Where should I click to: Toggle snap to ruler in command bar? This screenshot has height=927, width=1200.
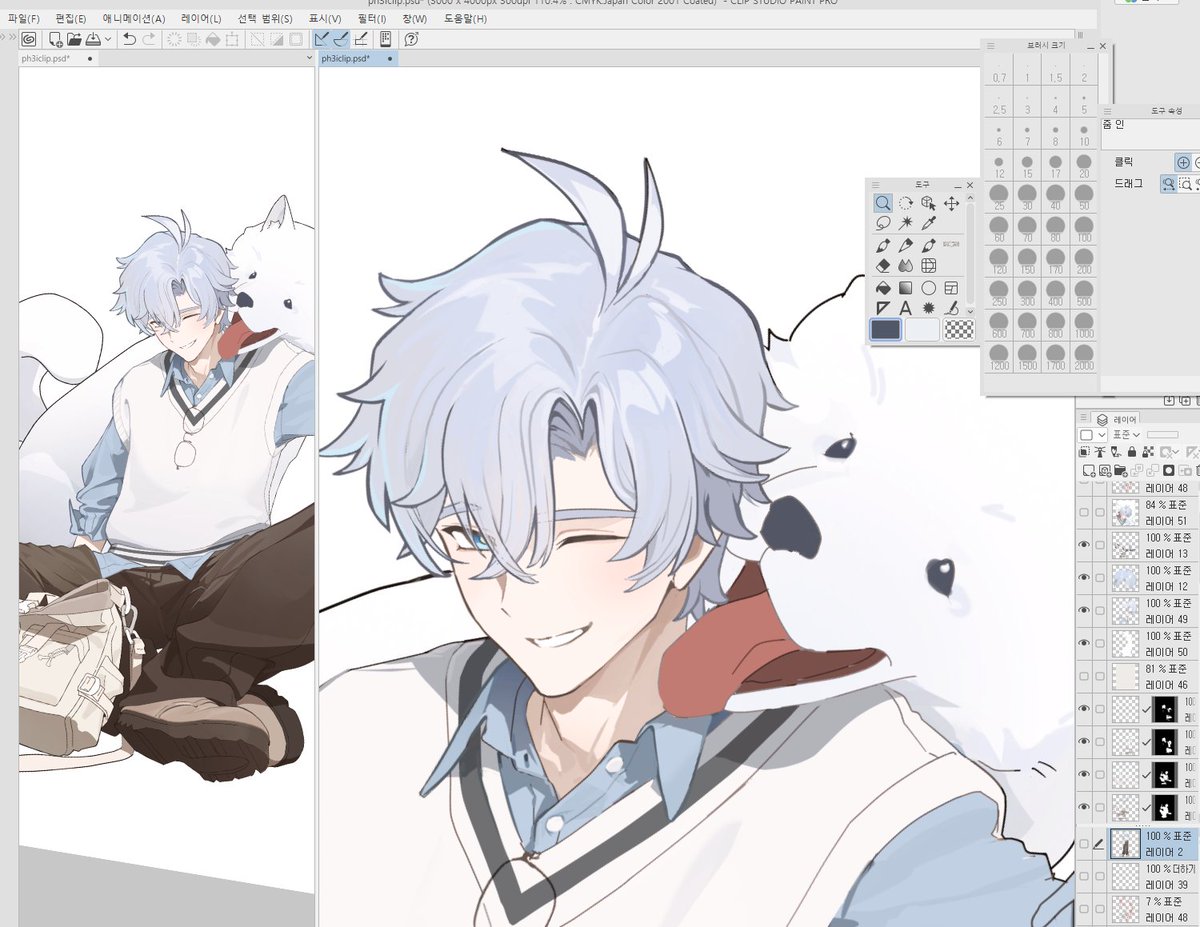(x=322, y=39)
